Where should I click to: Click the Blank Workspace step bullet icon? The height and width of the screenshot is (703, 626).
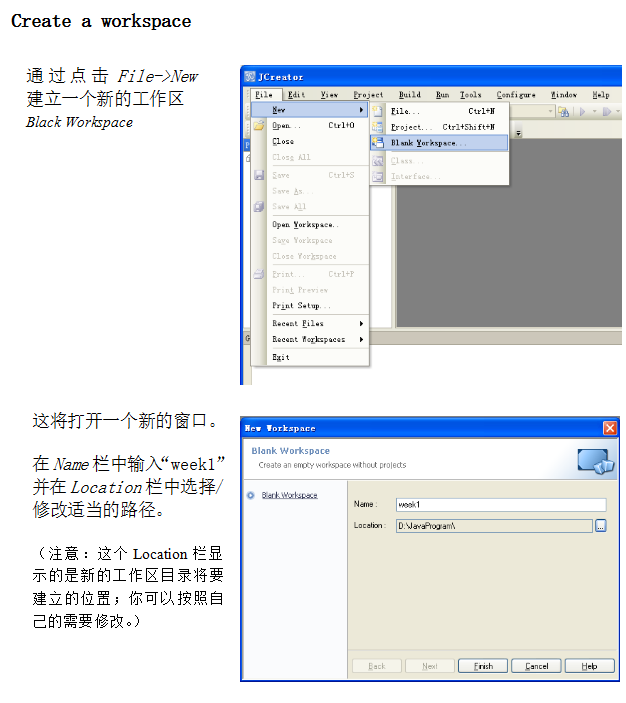point(250,495)
